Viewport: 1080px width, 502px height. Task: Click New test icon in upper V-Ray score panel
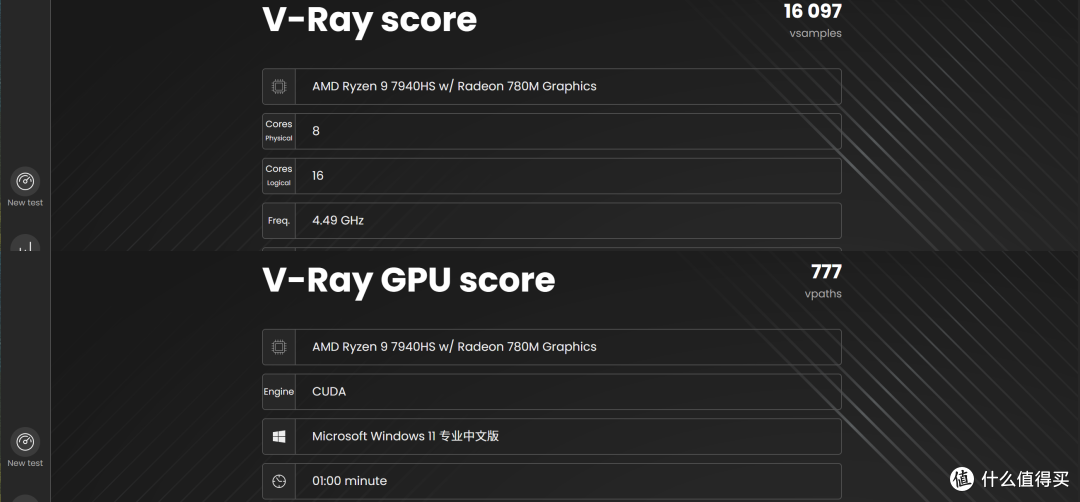tap(25, 181)
